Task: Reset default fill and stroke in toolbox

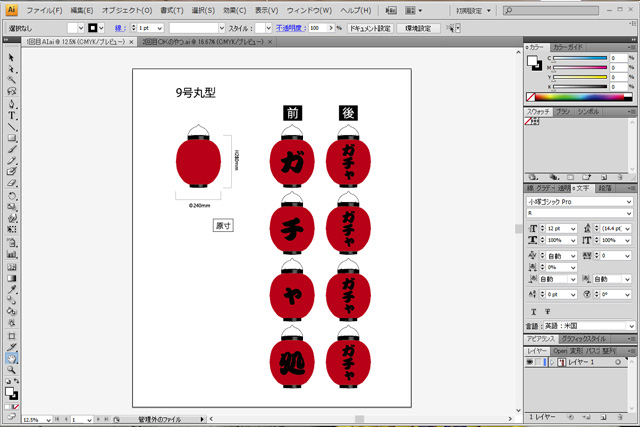Action: point(7,381)
